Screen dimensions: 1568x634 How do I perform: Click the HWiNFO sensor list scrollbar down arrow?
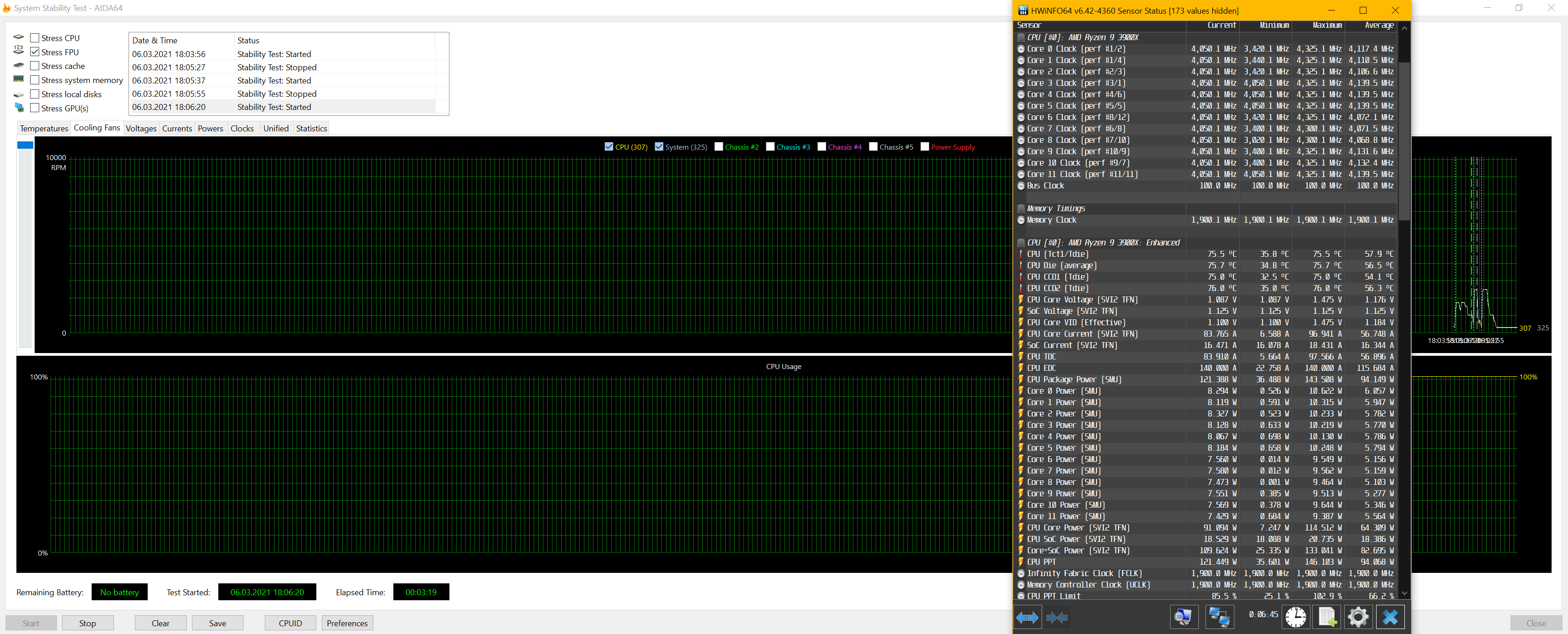pos(1404,592)
